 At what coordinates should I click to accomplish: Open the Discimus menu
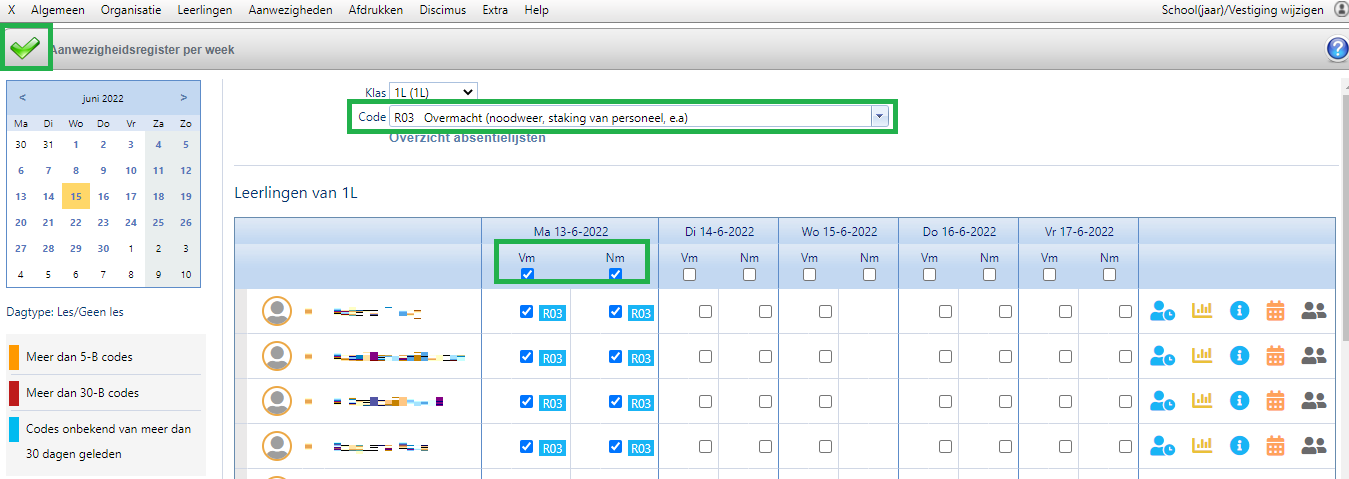click(x=442, y=10)
